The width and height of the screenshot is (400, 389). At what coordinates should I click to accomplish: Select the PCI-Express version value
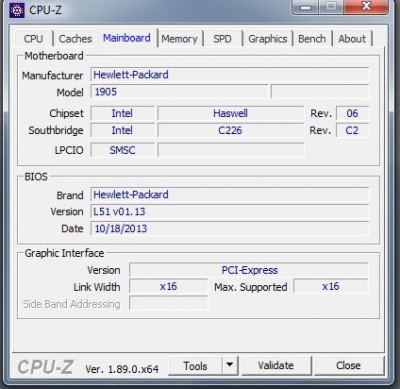pos(249,270)
